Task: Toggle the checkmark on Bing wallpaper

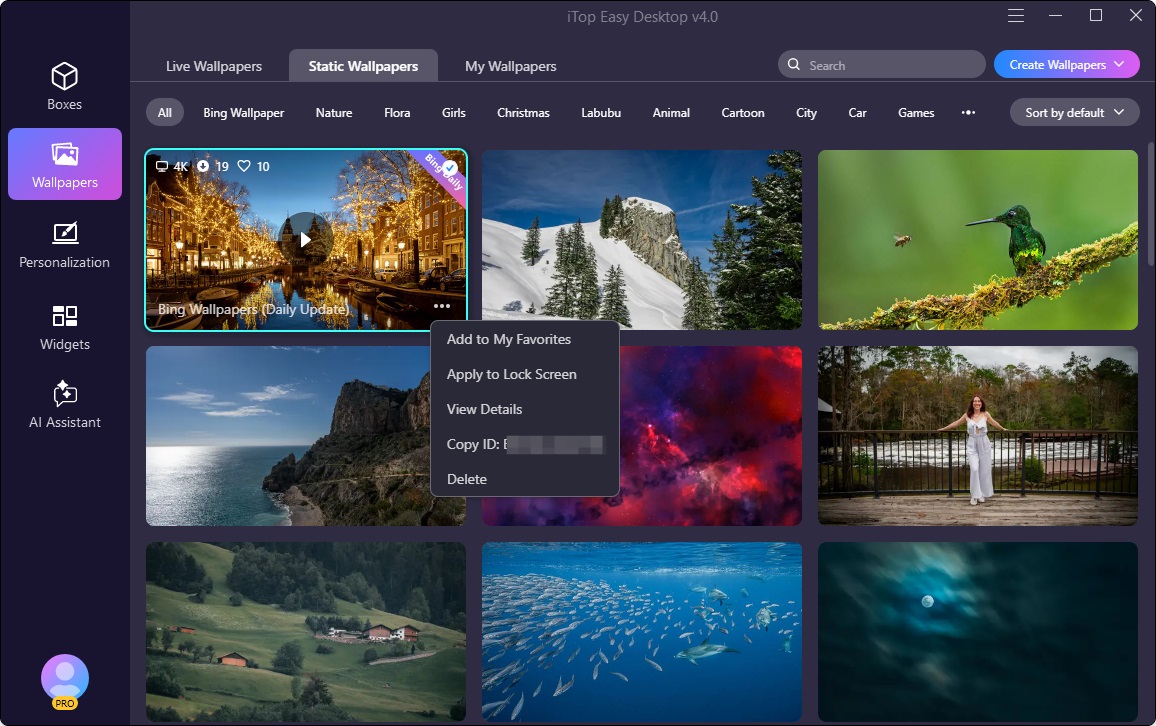Action: [x=450, y=167]
